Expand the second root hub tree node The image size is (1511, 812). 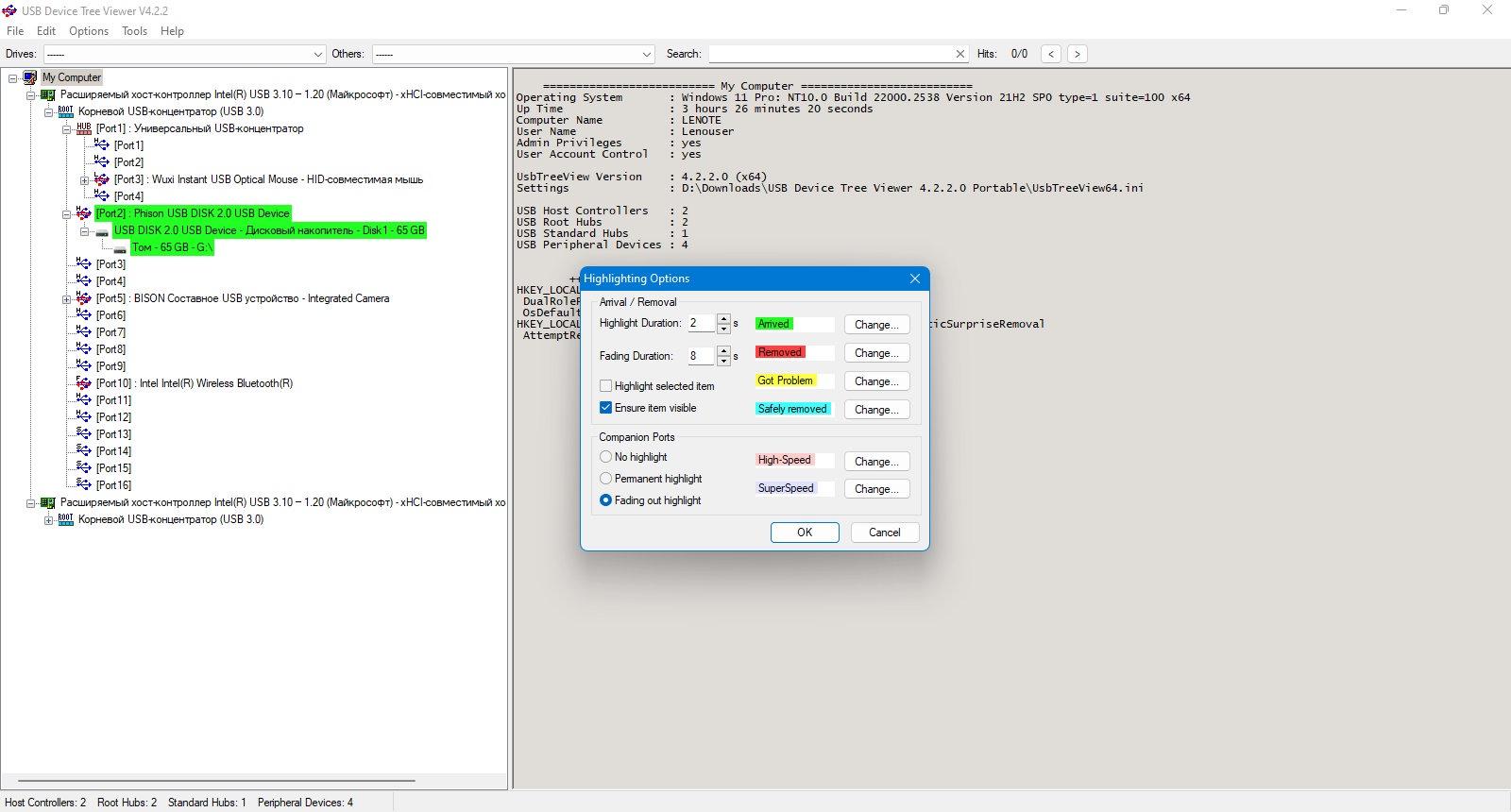(x=48, y=519)
